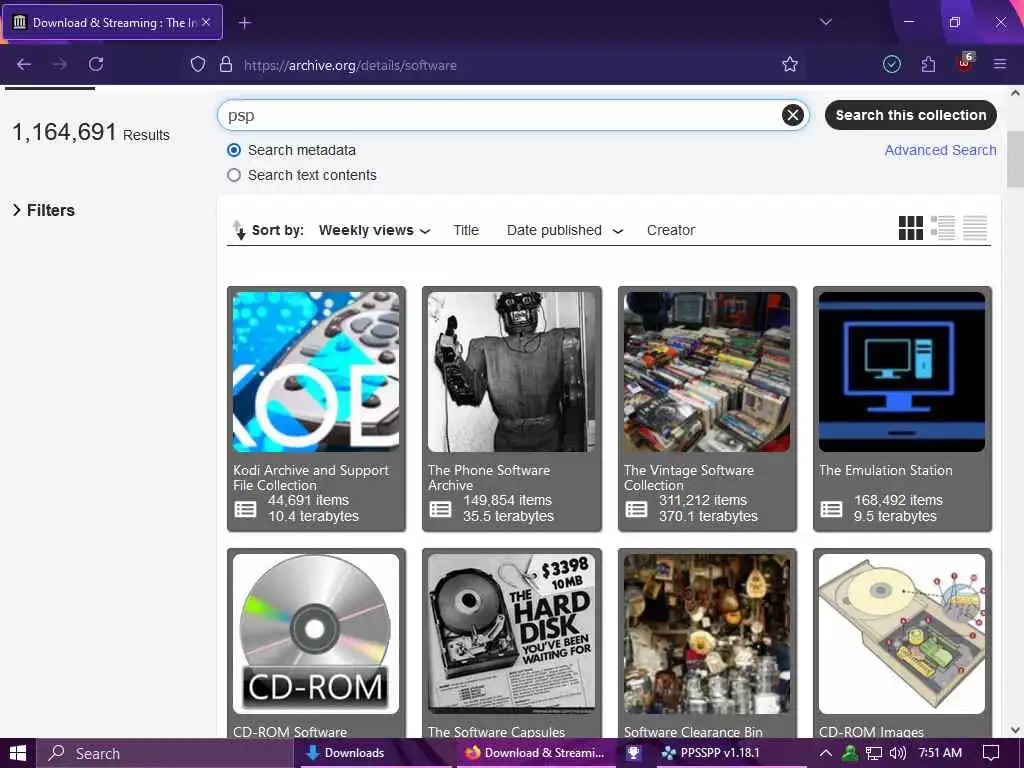Open the volume speaker icon in tray
The height and width of the screenshot is (768, 1024).
pyautogui.click(x=897, y=753)
